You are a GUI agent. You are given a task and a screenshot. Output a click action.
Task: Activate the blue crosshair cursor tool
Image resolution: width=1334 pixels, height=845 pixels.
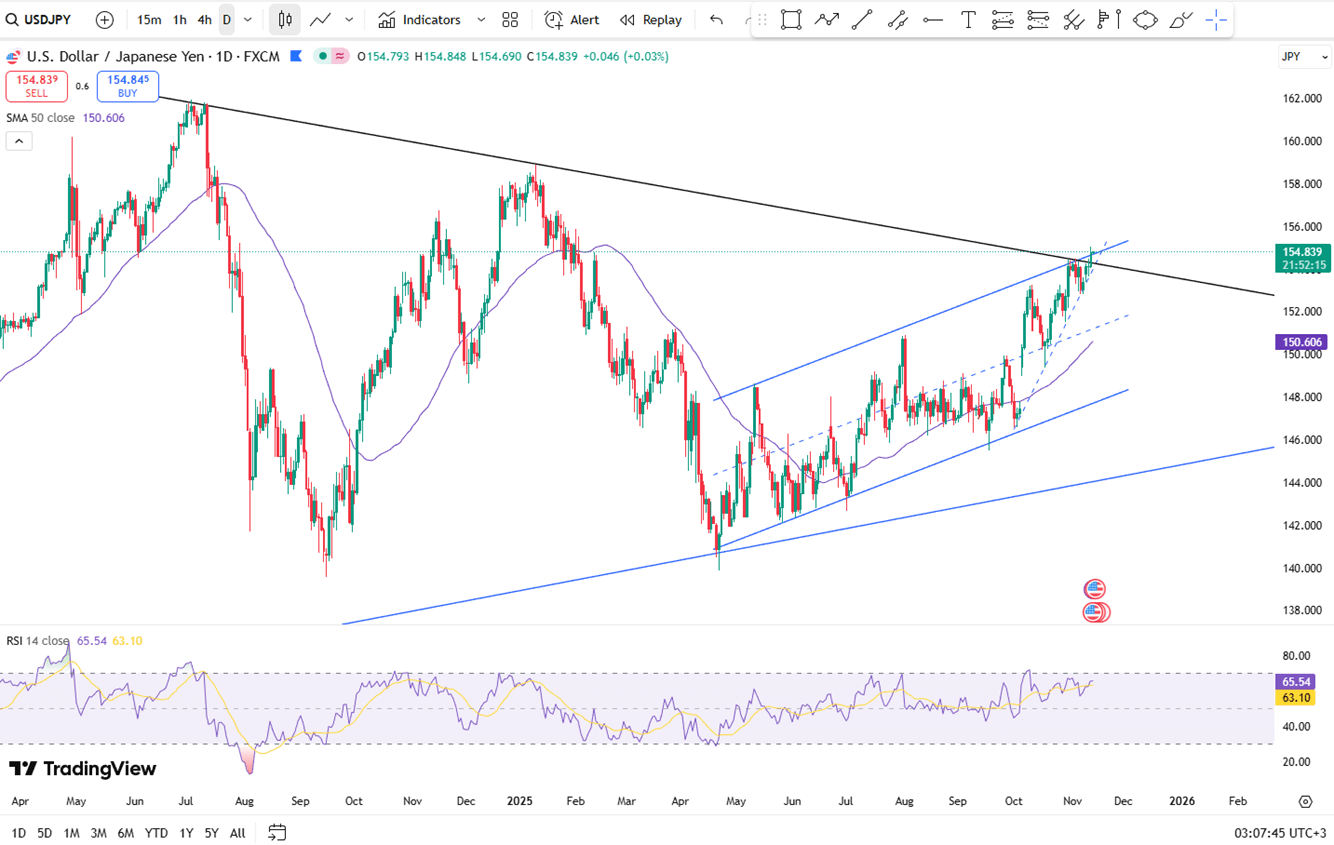coord(1216,20)
